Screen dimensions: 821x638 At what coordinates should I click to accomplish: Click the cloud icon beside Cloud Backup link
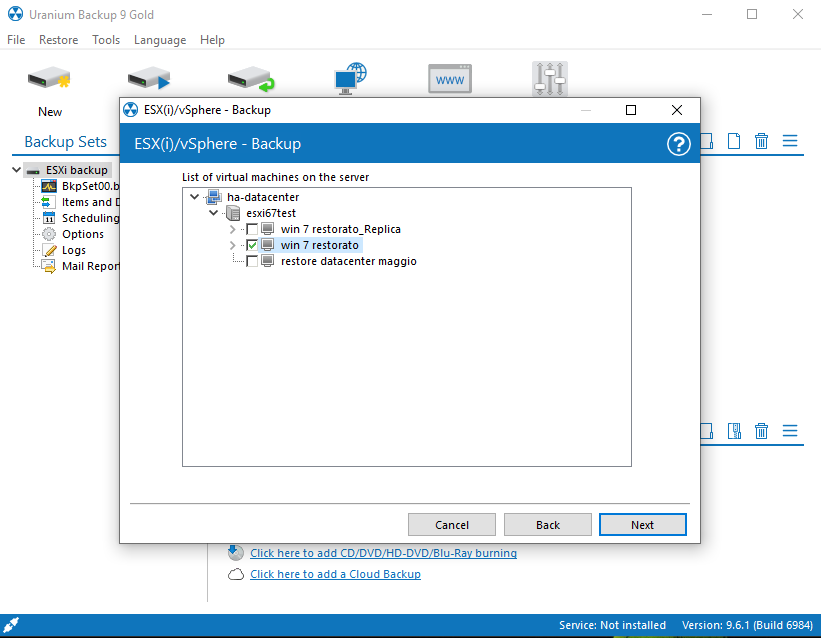(236, 574)
